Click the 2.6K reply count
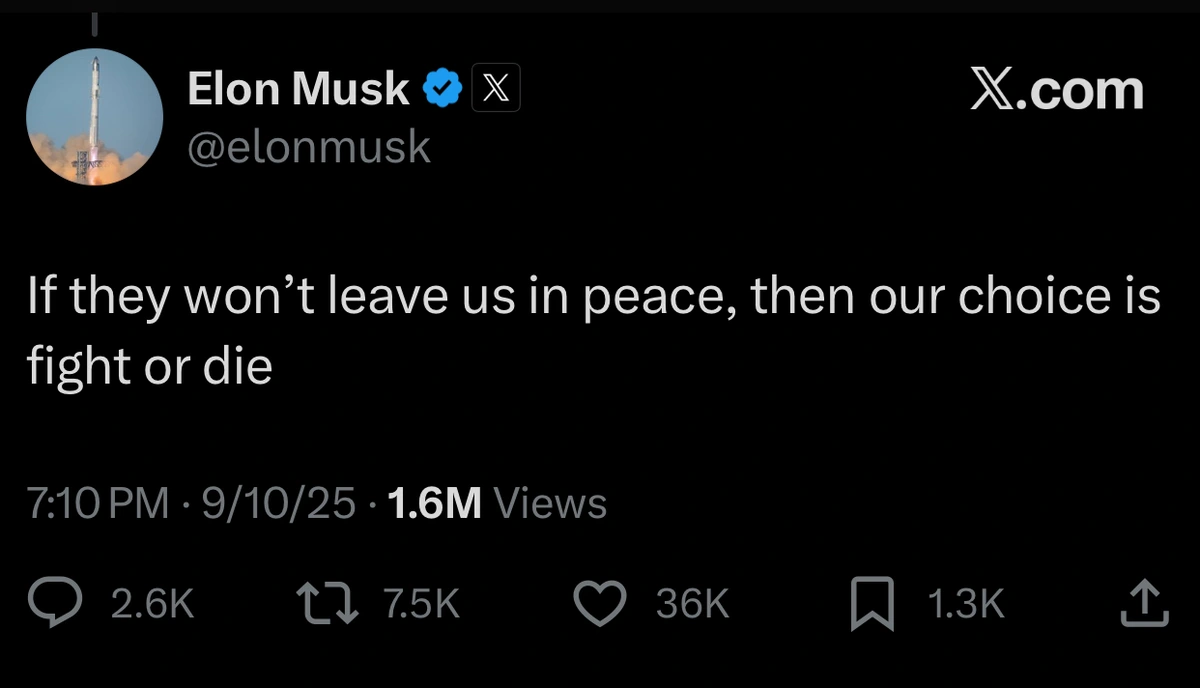 152,604
